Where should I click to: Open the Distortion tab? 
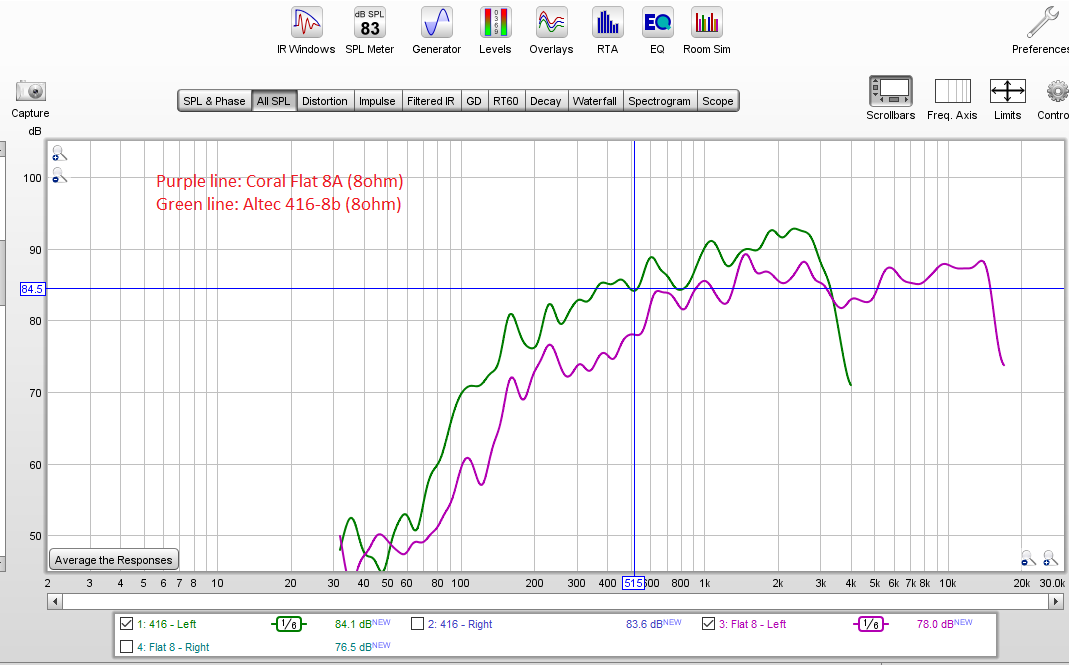(x=325, y=101)
